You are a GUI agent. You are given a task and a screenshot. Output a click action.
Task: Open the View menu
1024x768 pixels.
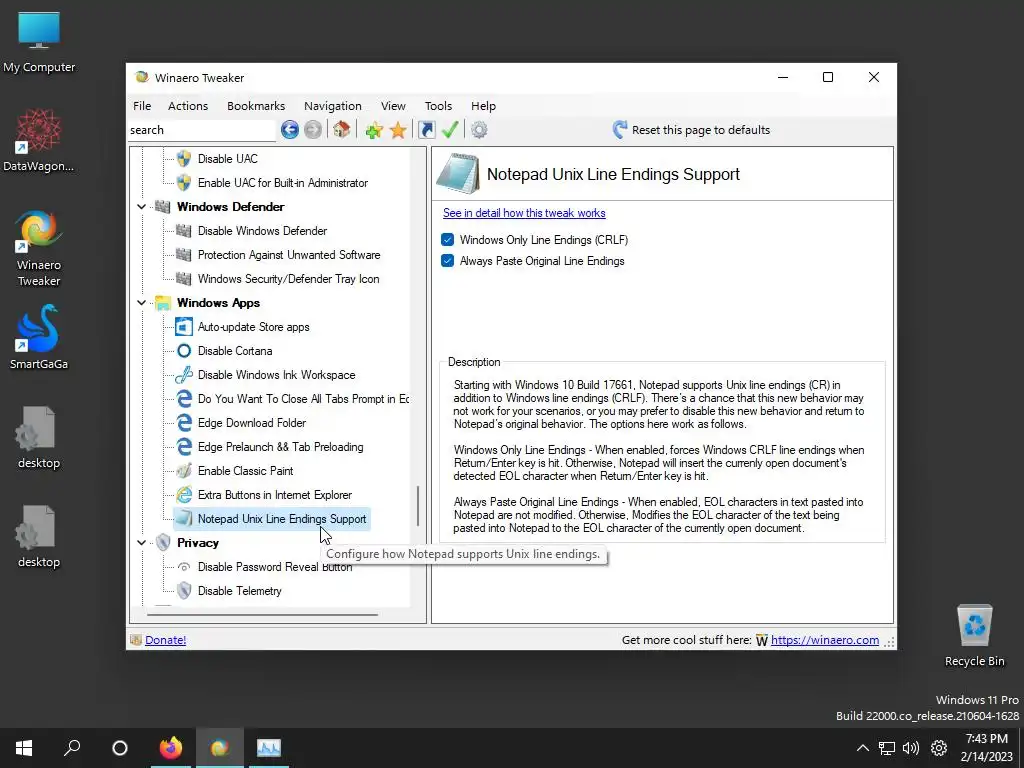point(393,106)
